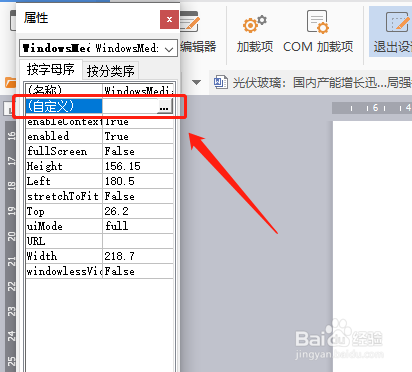Click the 156.15 Height value
This screenshot has height=372, width=412.
tap(138, 166)
